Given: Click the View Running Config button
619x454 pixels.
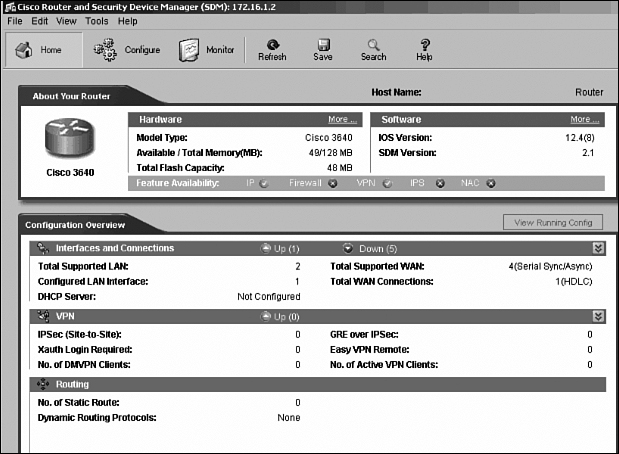Looking at the screenshot, I should click(x=553, y=222).
